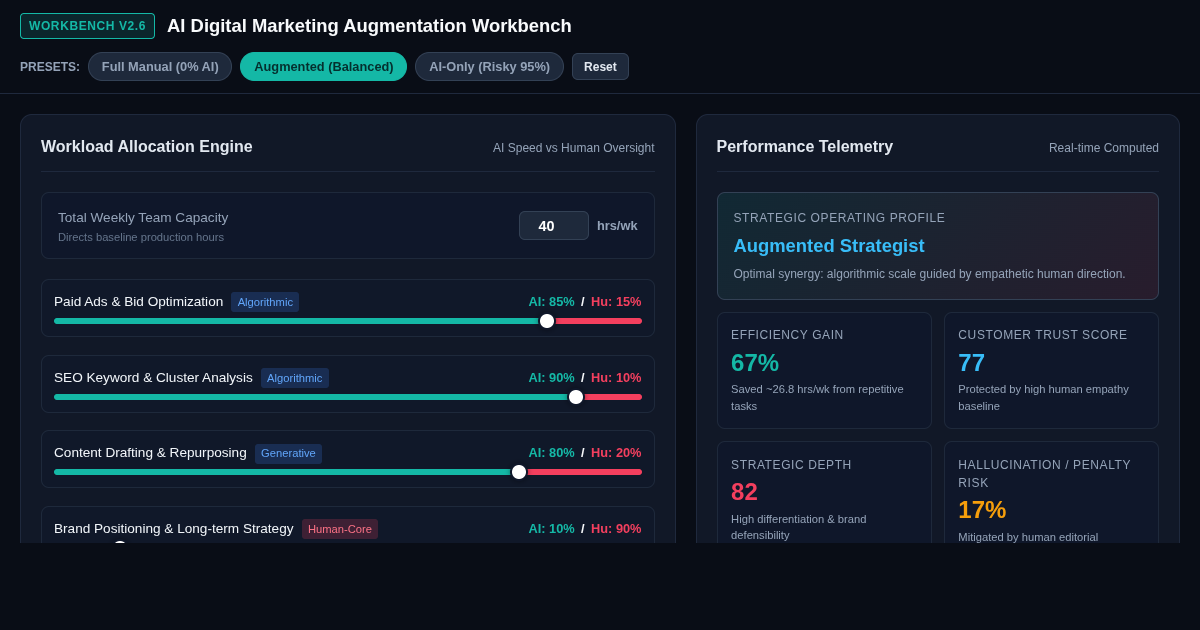Click the 'Directs baseline production hours' caption
1200x630 pixels.
point(141,237)
